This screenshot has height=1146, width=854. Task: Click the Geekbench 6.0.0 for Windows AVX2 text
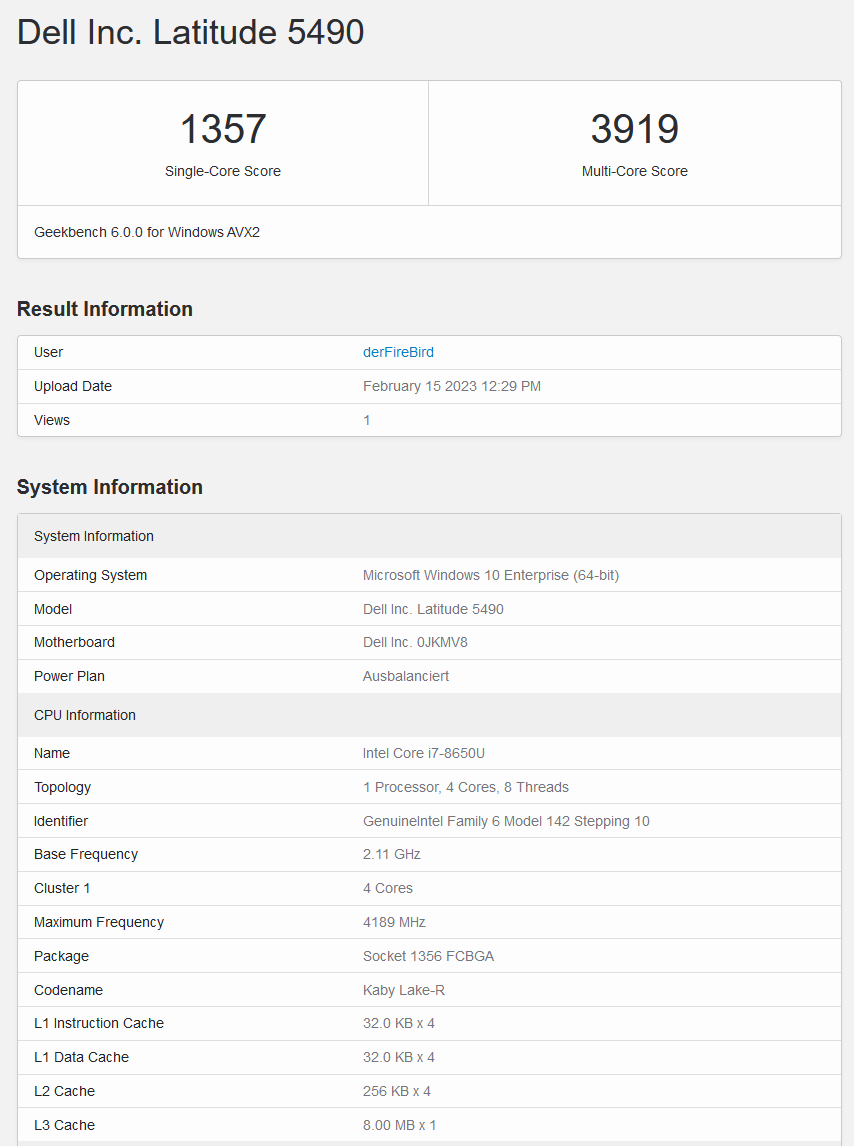[147, 232]
